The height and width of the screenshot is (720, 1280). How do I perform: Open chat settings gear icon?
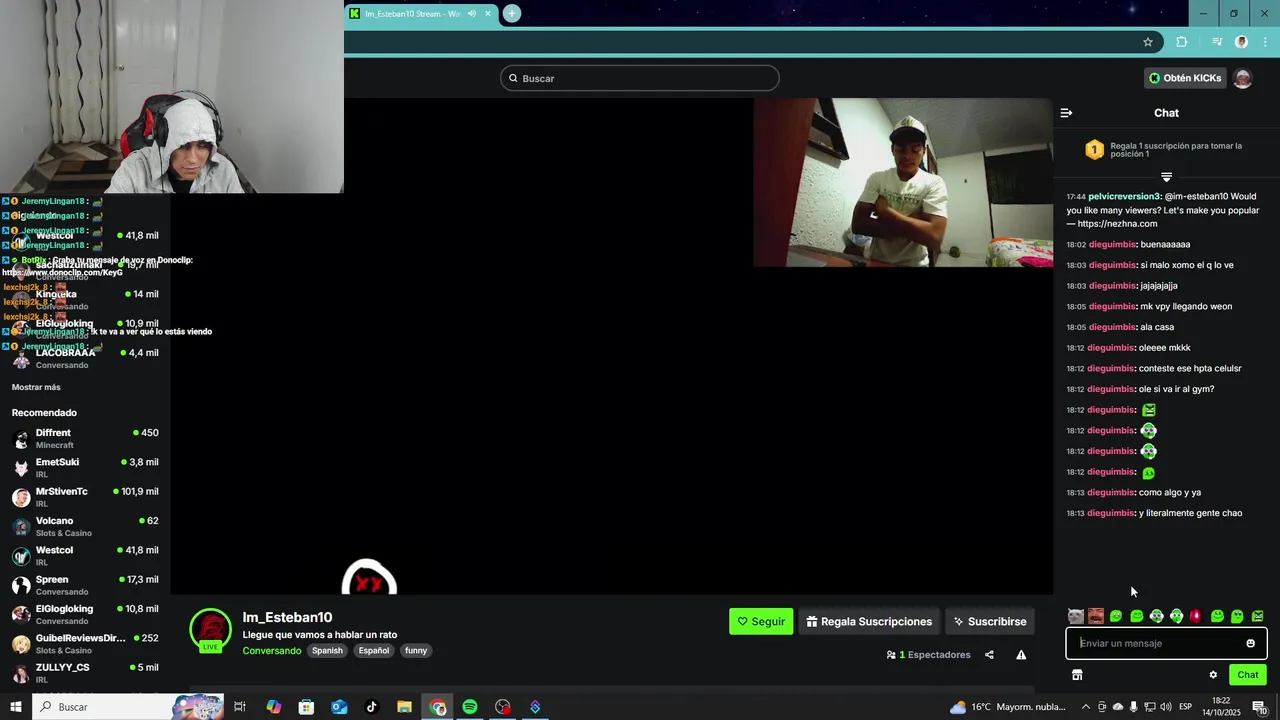click(x=1213, y=675)
